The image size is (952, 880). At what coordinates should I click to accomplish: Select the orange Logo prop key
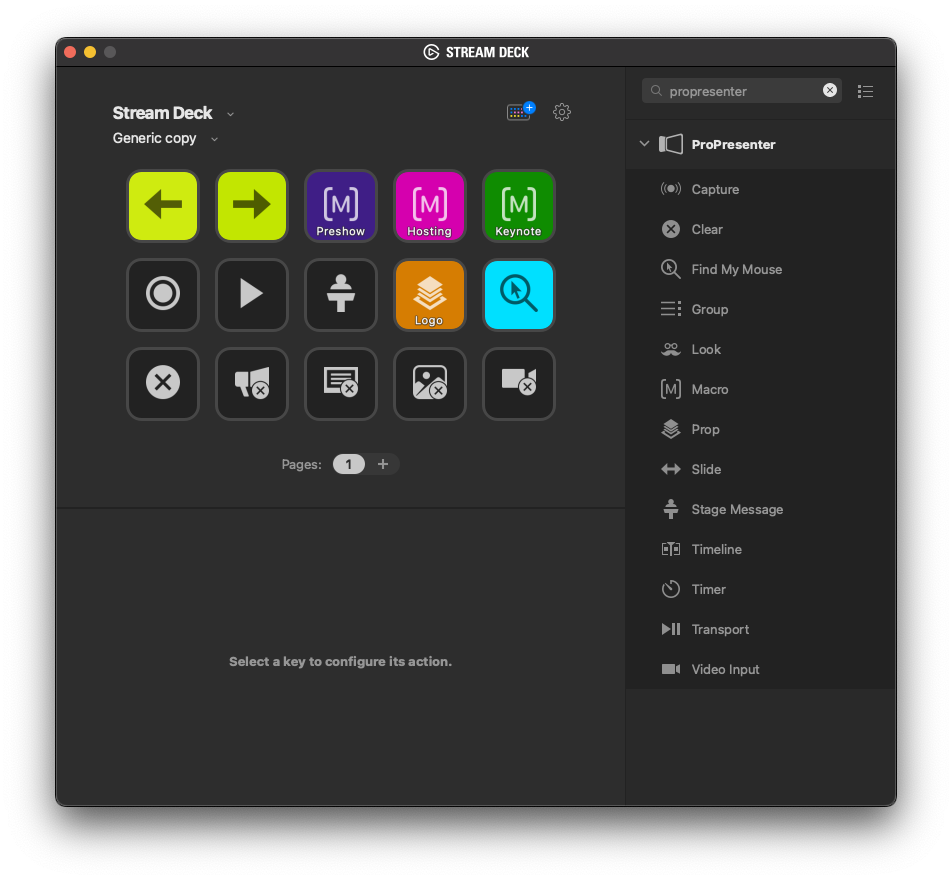pyautogui.click(x=430, y=295)
